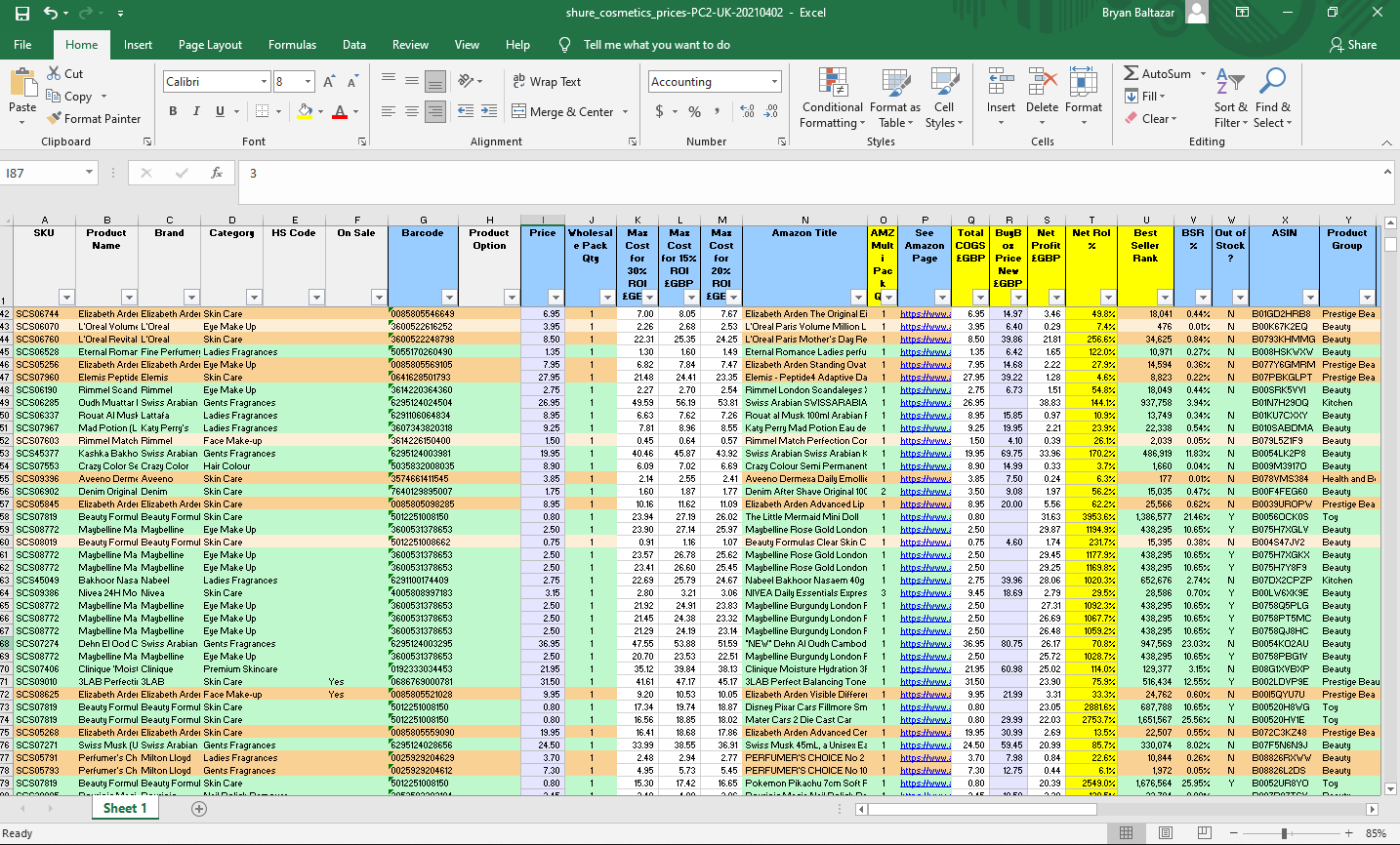Open Borders button in Font group
This screenshot has height=845, width=1400.
point(264,111)
